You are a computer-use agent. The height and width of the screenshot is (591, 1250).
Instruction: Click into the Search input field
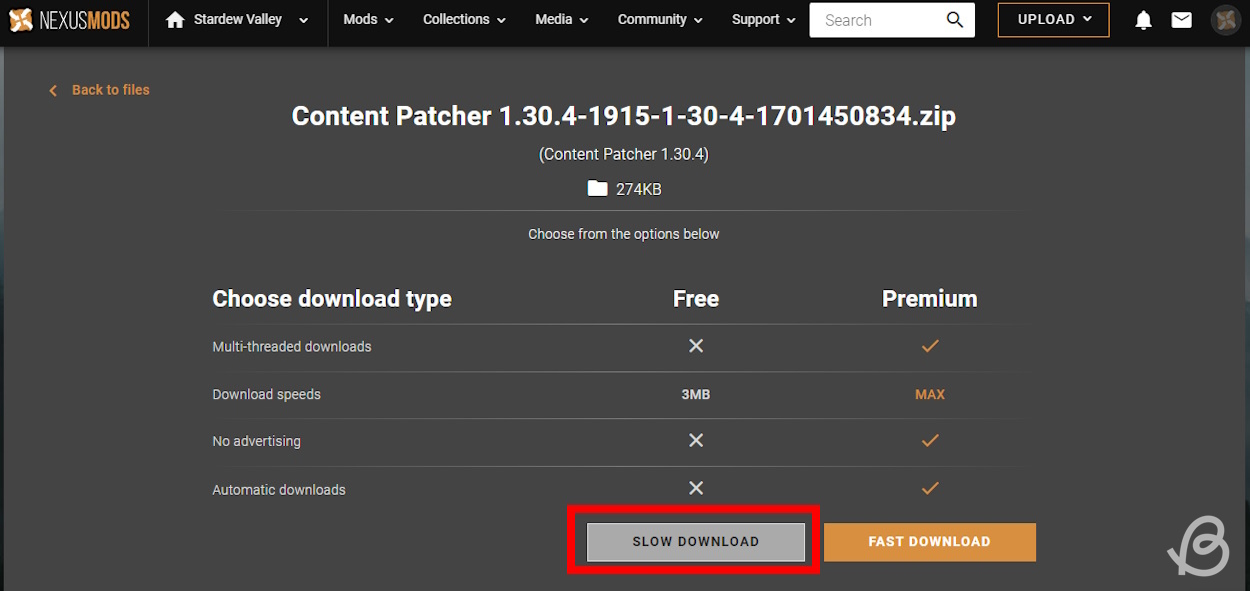(875, 20)
